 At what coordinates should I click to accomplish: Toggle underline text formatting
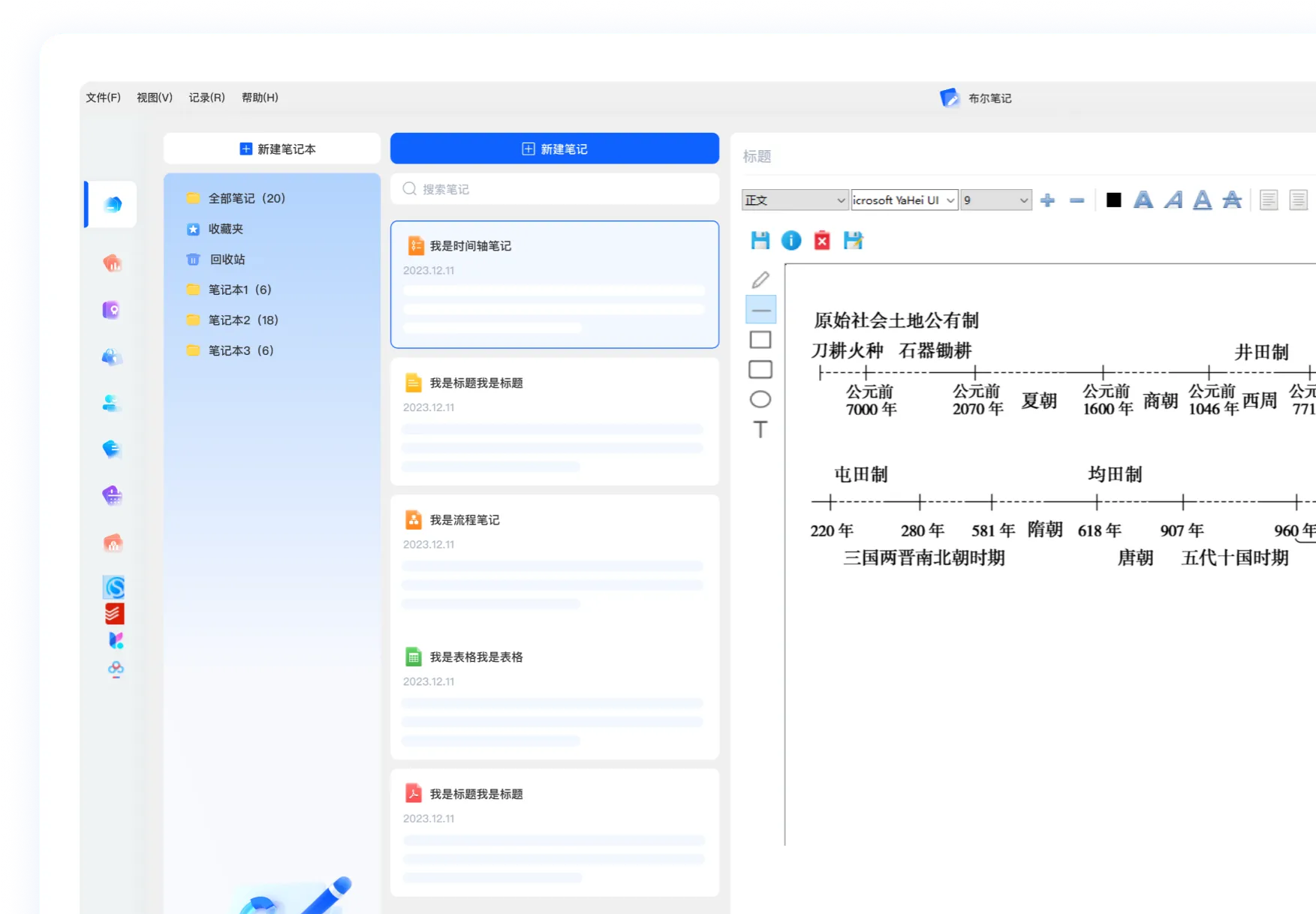coord(1201,200)
